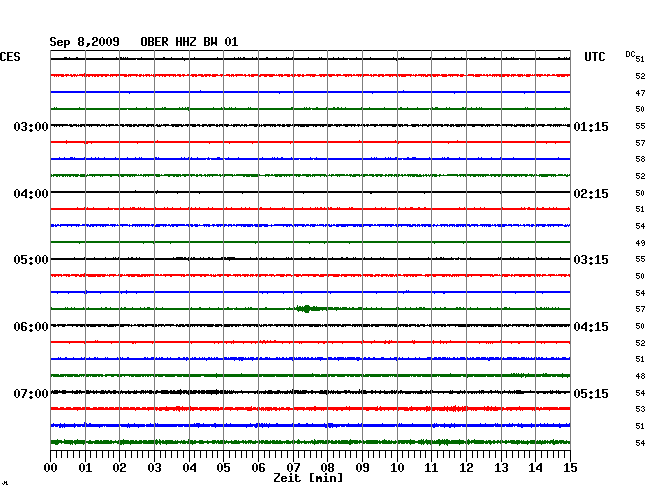The image size is (650, 494).
Task: Click the local time label "06:00"
Action: coord(31,327)
